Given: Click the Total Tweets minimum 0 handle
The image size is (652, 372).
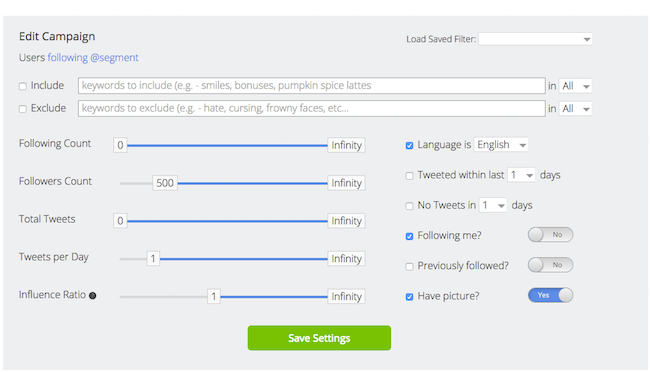Looking at the screenshot, I should click(x=120, y=221).
